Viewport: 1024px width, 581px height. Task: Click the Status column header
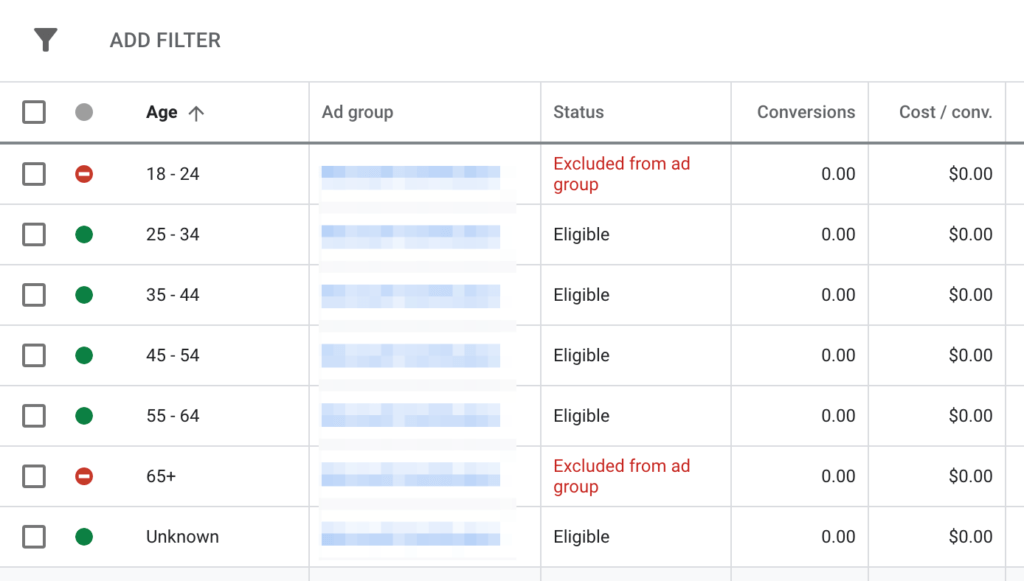click(578, 112)
